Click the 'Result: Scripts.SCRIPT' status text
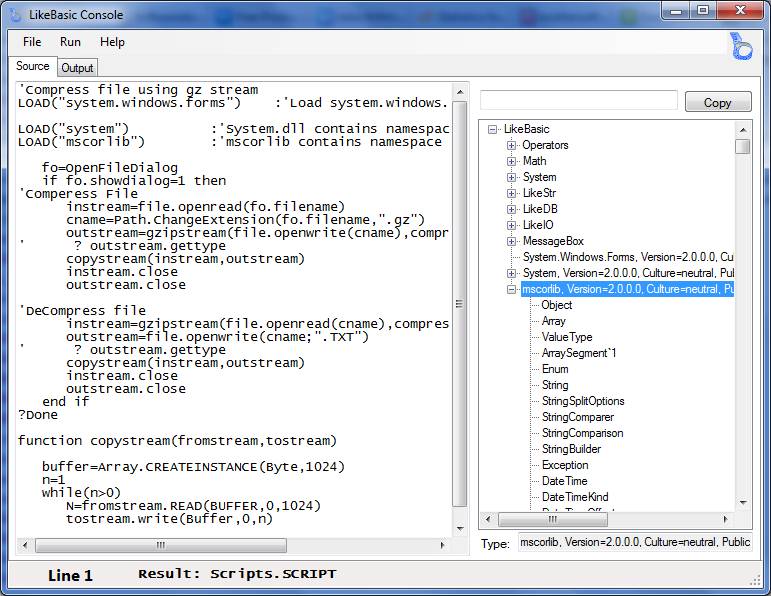 click(x=237, y=574)
